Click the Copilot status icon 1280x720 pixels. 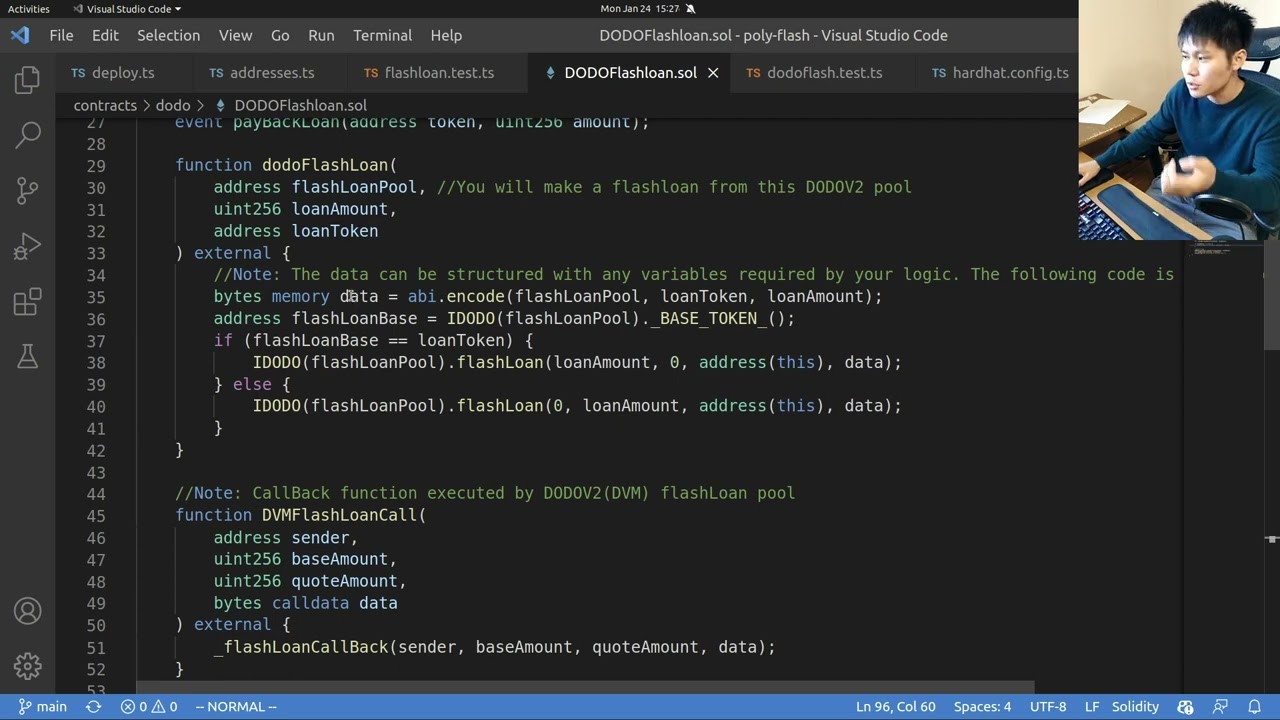tap(1185, 706)
